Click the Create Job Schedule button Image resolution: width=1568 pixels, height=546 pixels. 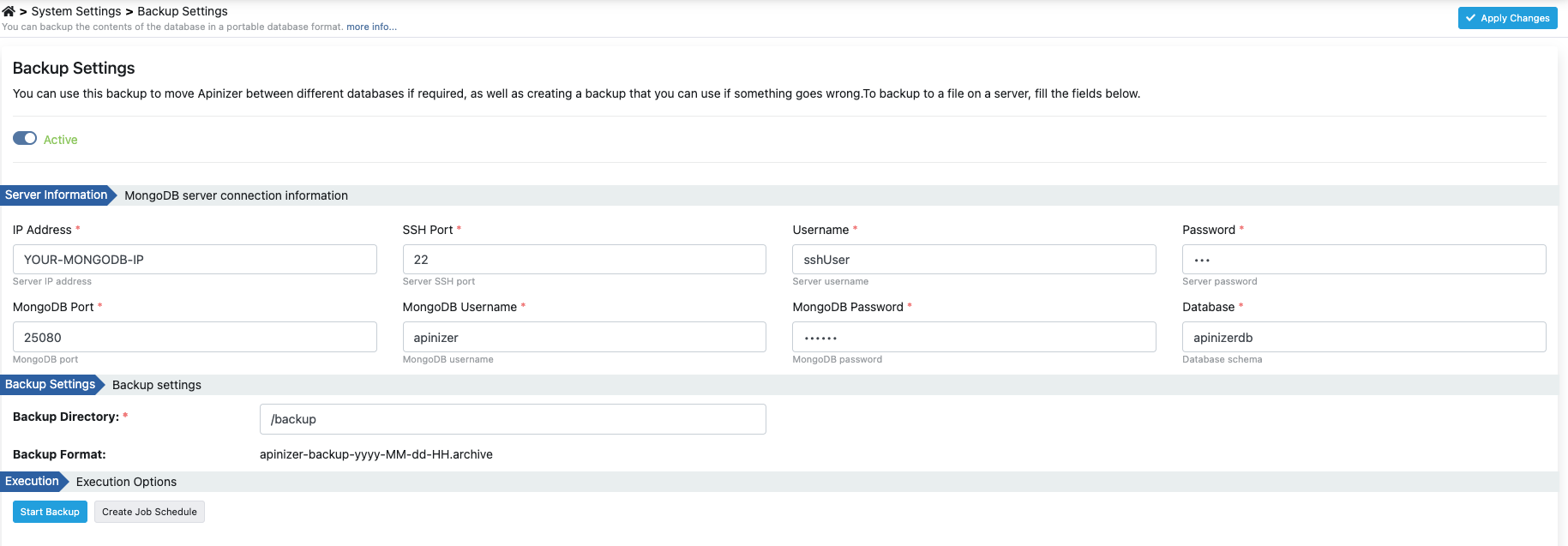pos(149,512)
